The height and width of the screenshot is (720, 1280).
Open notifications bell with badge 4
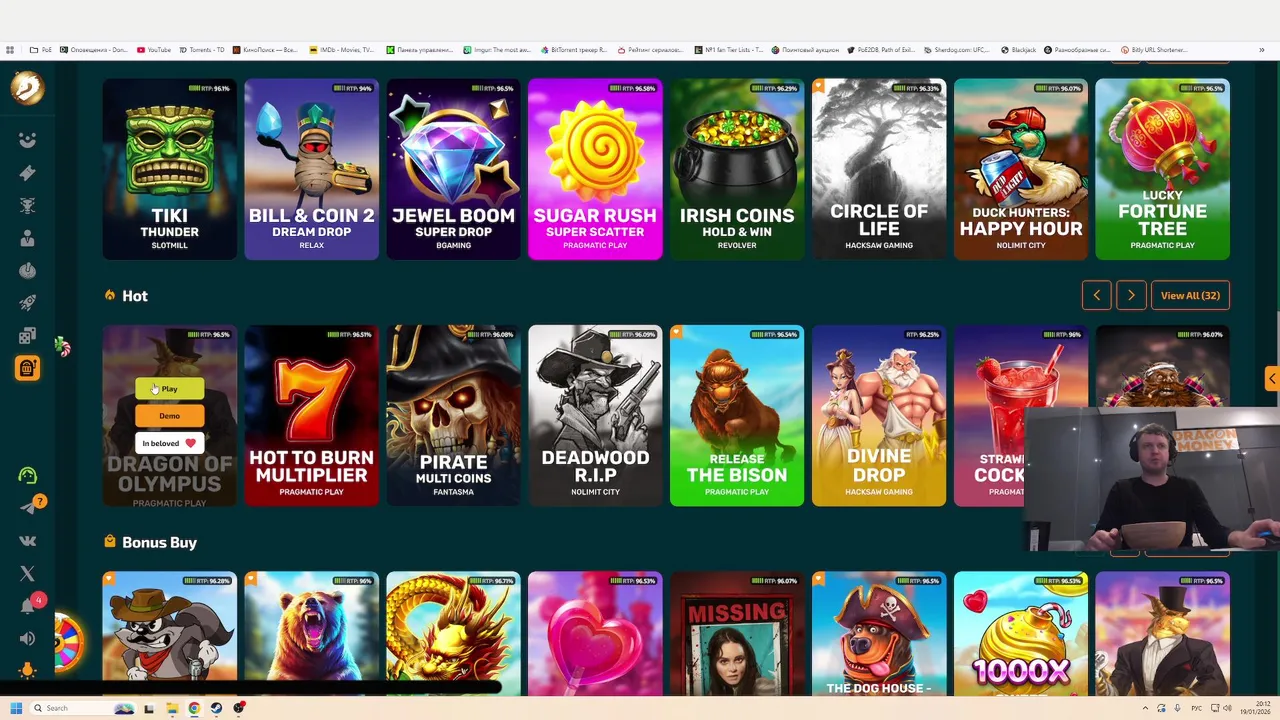tap(29, 605)
